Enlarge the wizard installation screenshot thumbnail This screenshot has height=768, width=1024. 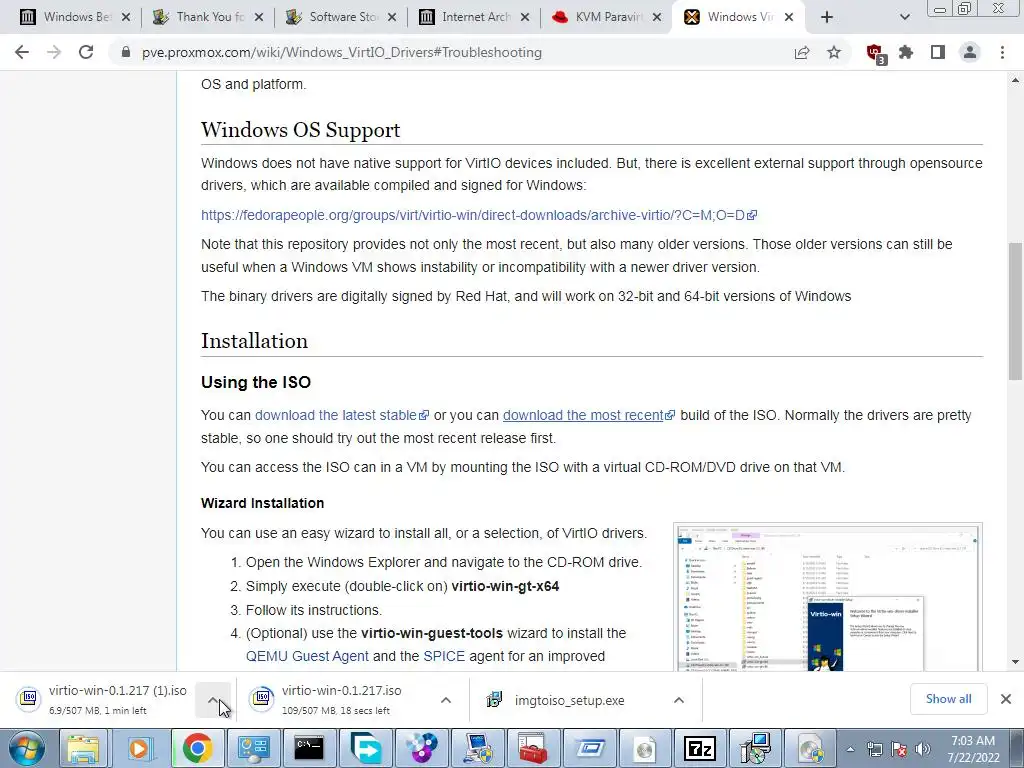(827, 597)
